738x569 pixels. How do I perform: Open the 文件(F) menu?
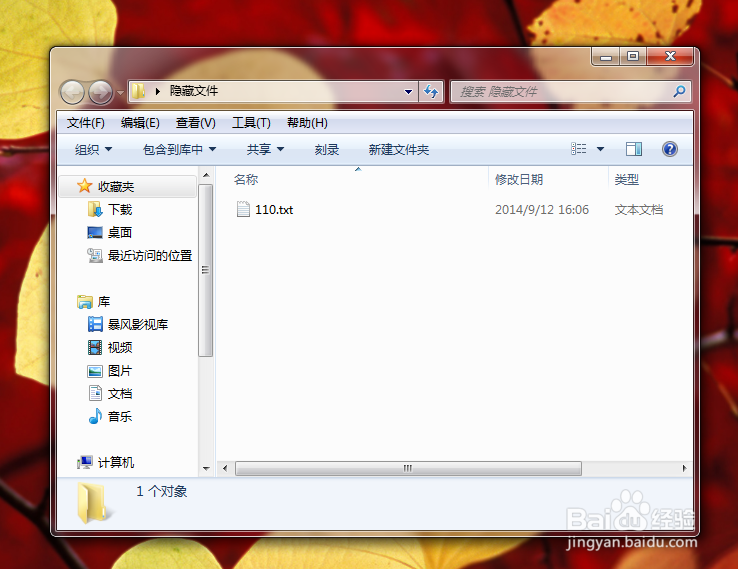pyautogui.click(x=85, y=123)
